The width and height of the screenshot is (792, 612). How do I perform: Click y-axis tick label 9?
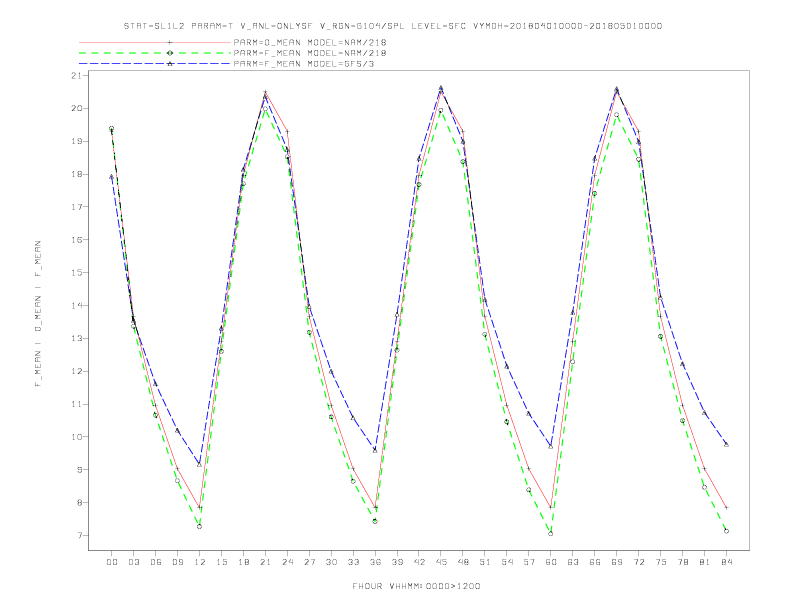pos(81,470)
